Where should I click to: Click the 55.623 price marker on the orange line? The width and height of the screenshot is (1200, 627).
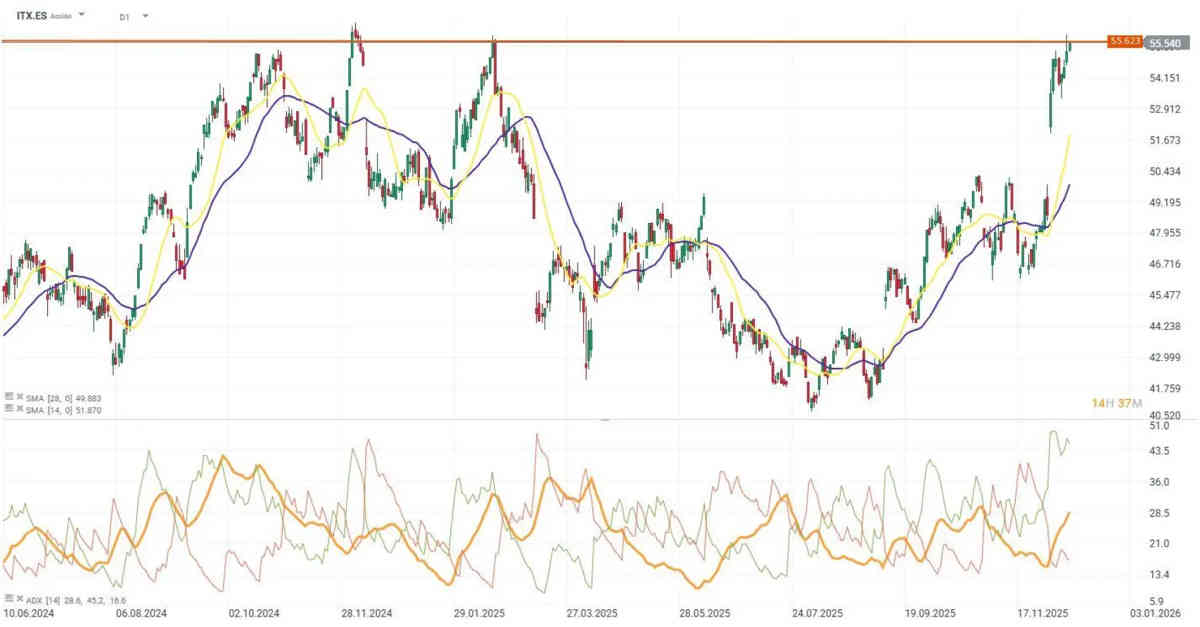1126,42
